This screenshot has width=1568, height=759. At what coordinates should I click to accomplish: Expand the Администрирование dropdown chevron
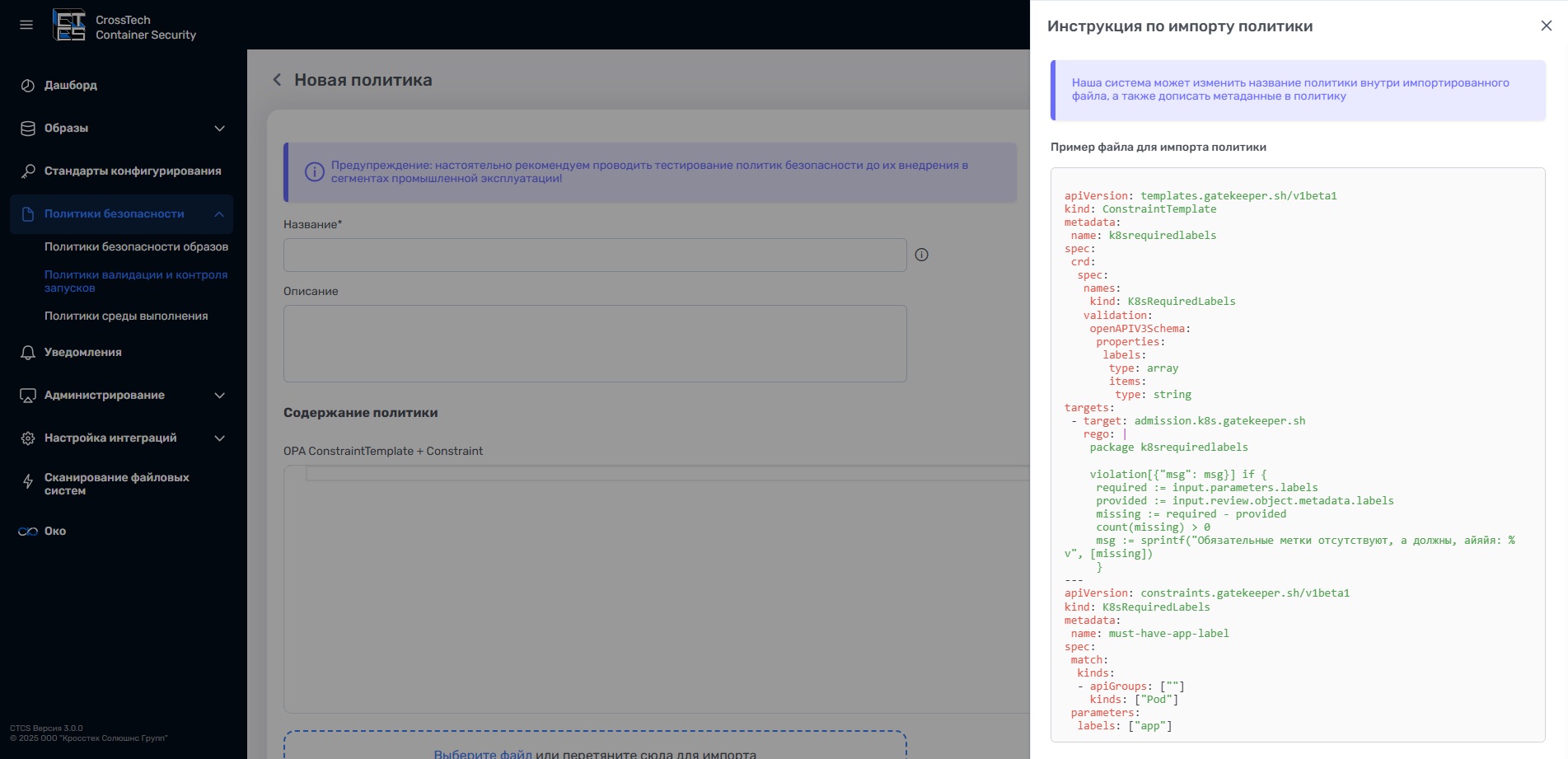219,396
